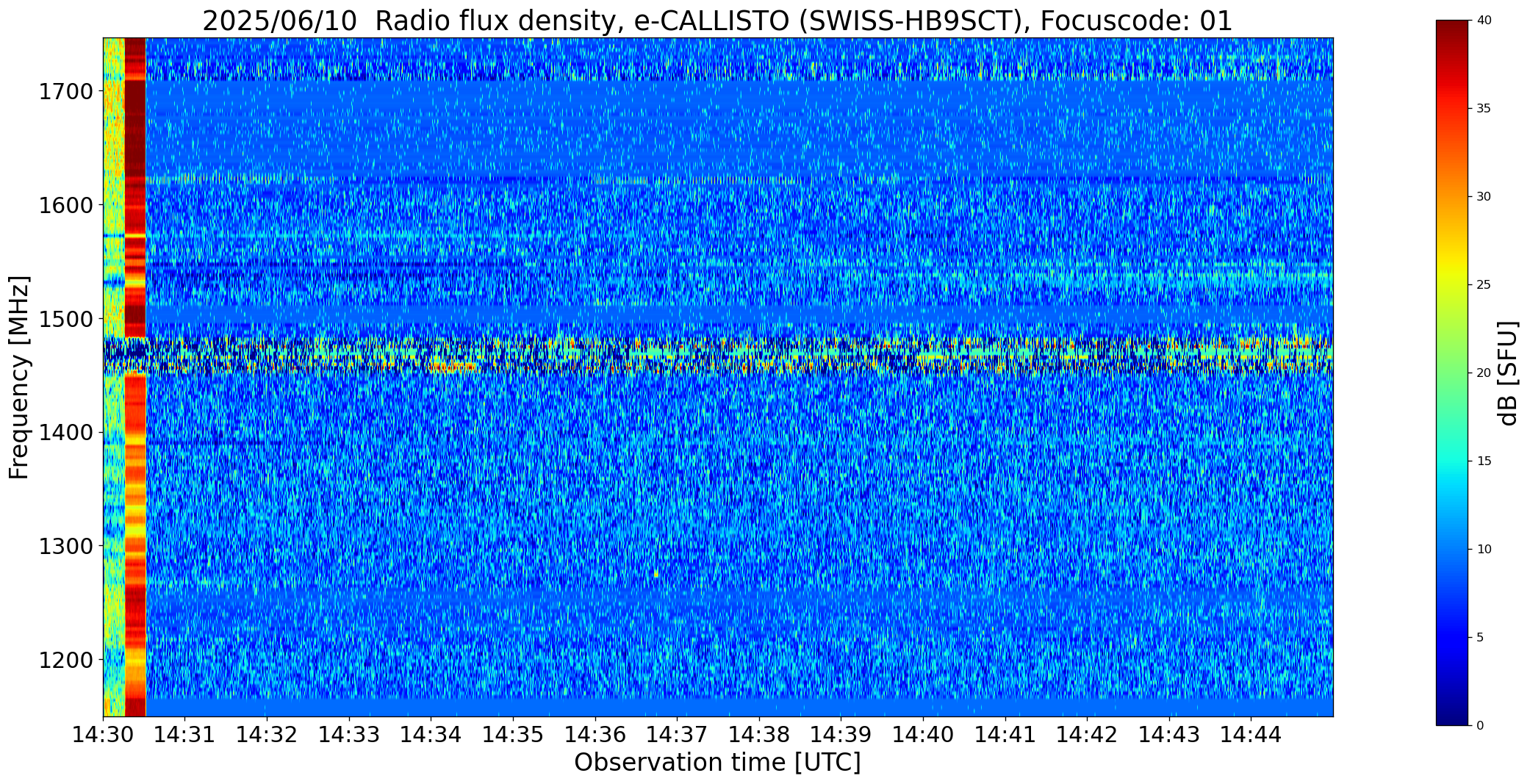Click the 14:37 time tick label
This screenshot has width=1530, height=784.
coord(677,734)
